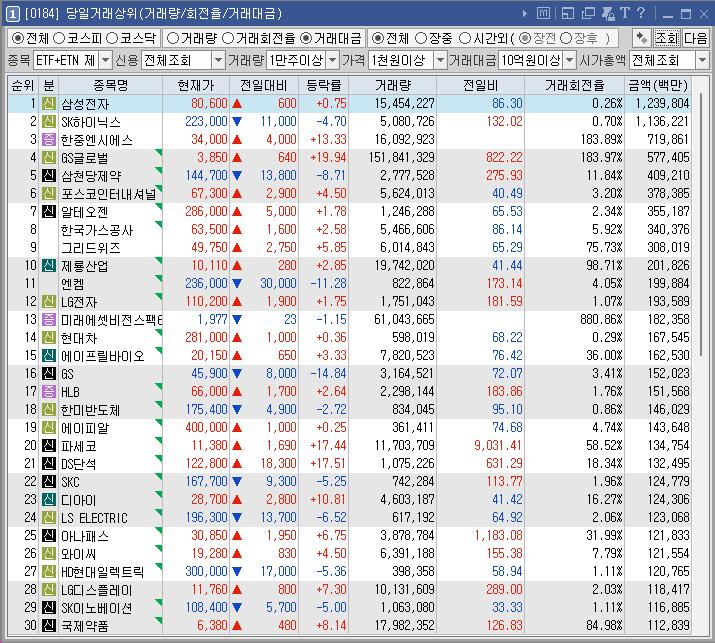715x643 pixels.
Task: Sort by the 거래회전율 column header
Action: 575,85
